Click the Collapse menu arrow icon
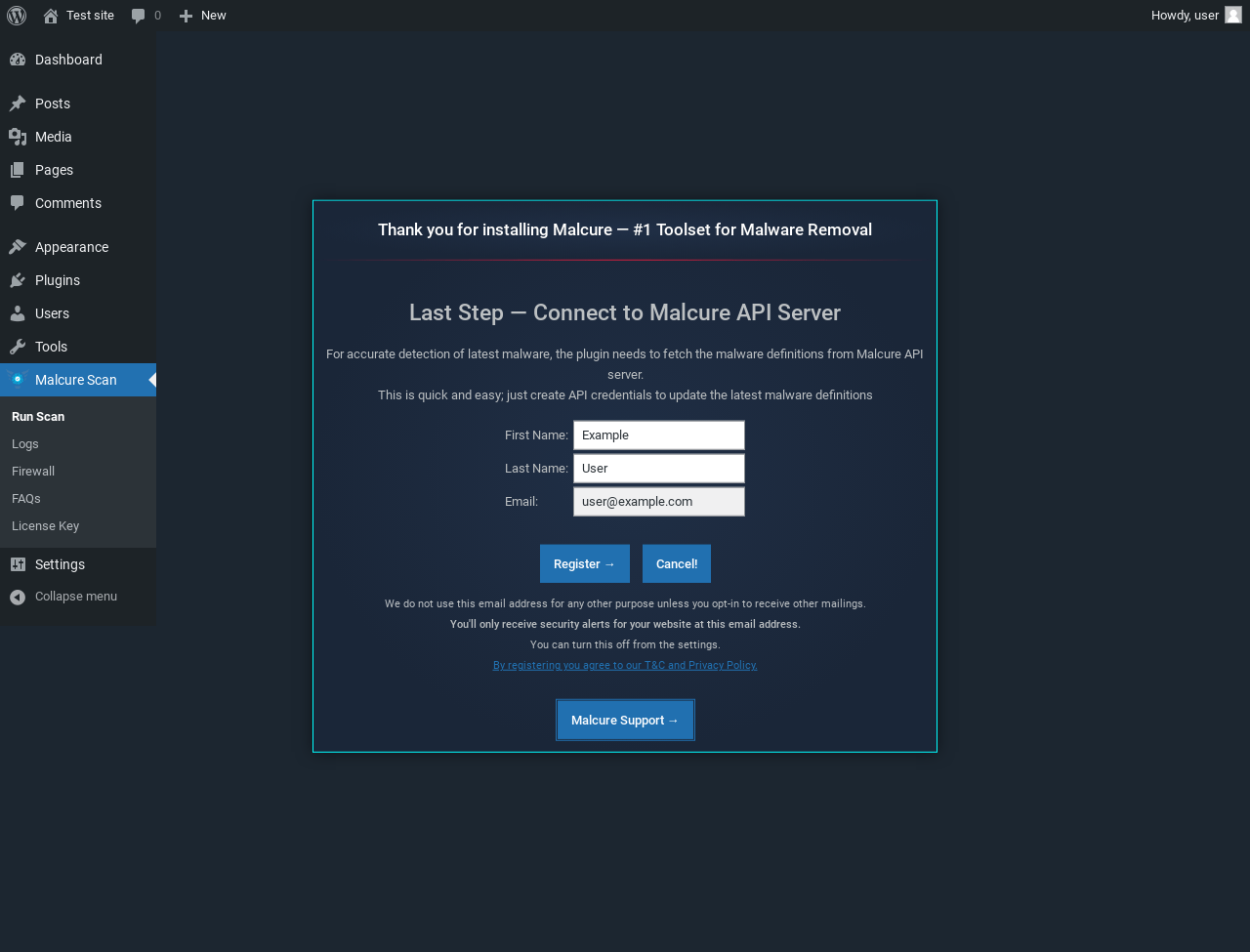Screen dimensions: 1250x952 [18, 597]
